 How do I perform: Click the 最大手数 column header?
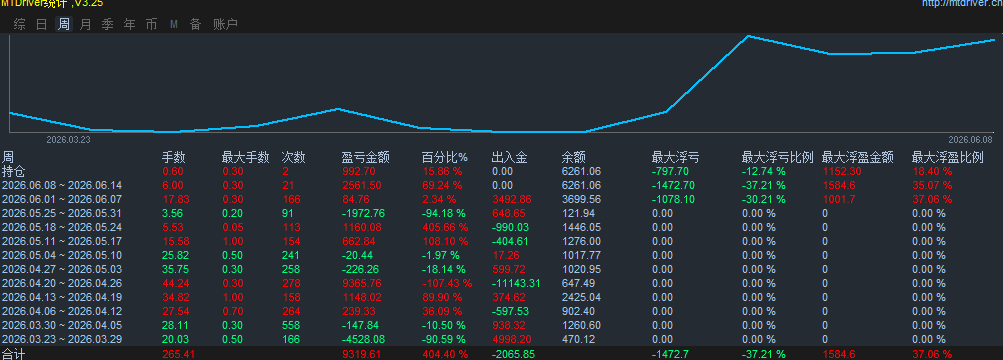[246, 157]
